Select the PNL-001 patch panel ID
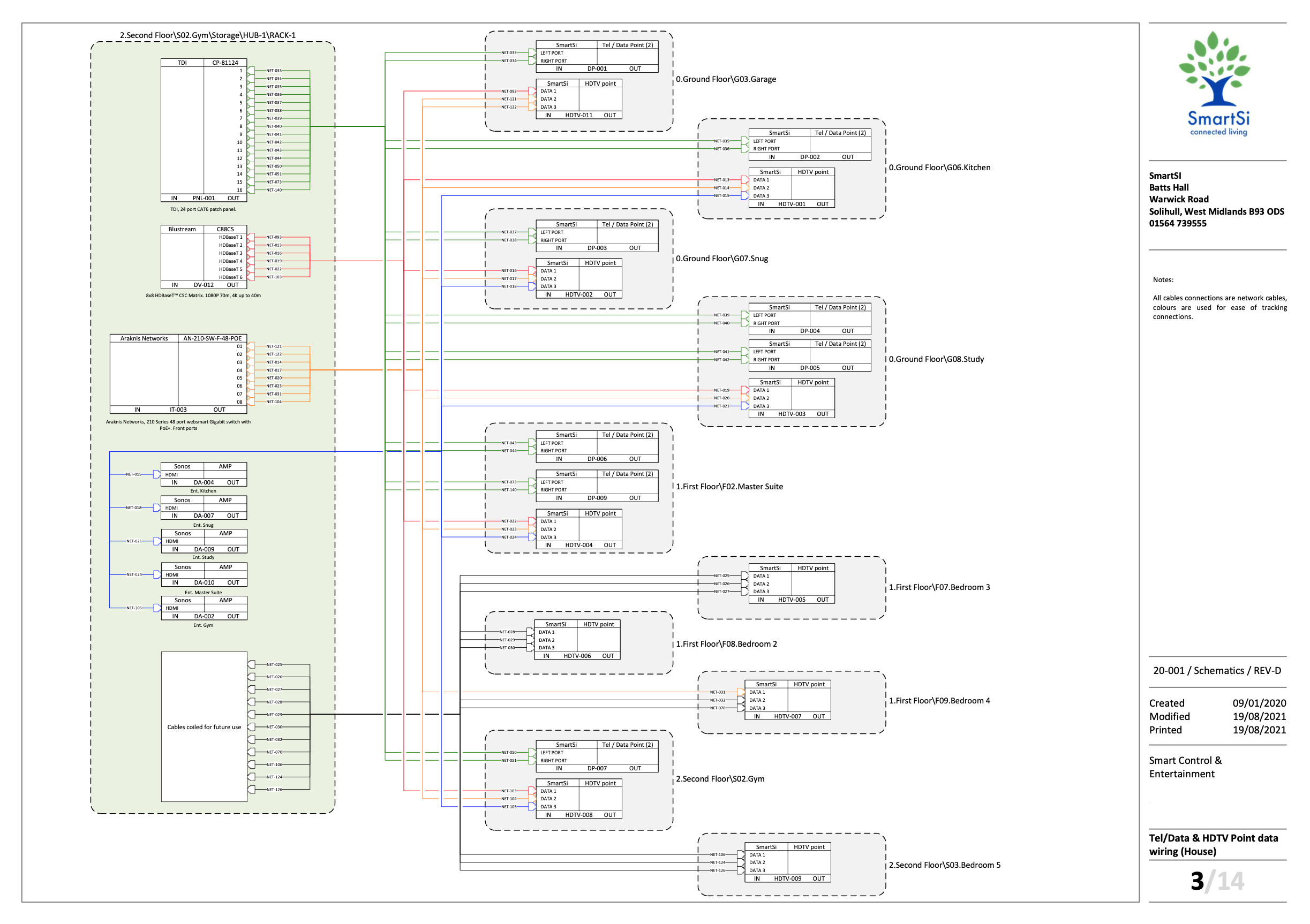 (x=204, y=199)
